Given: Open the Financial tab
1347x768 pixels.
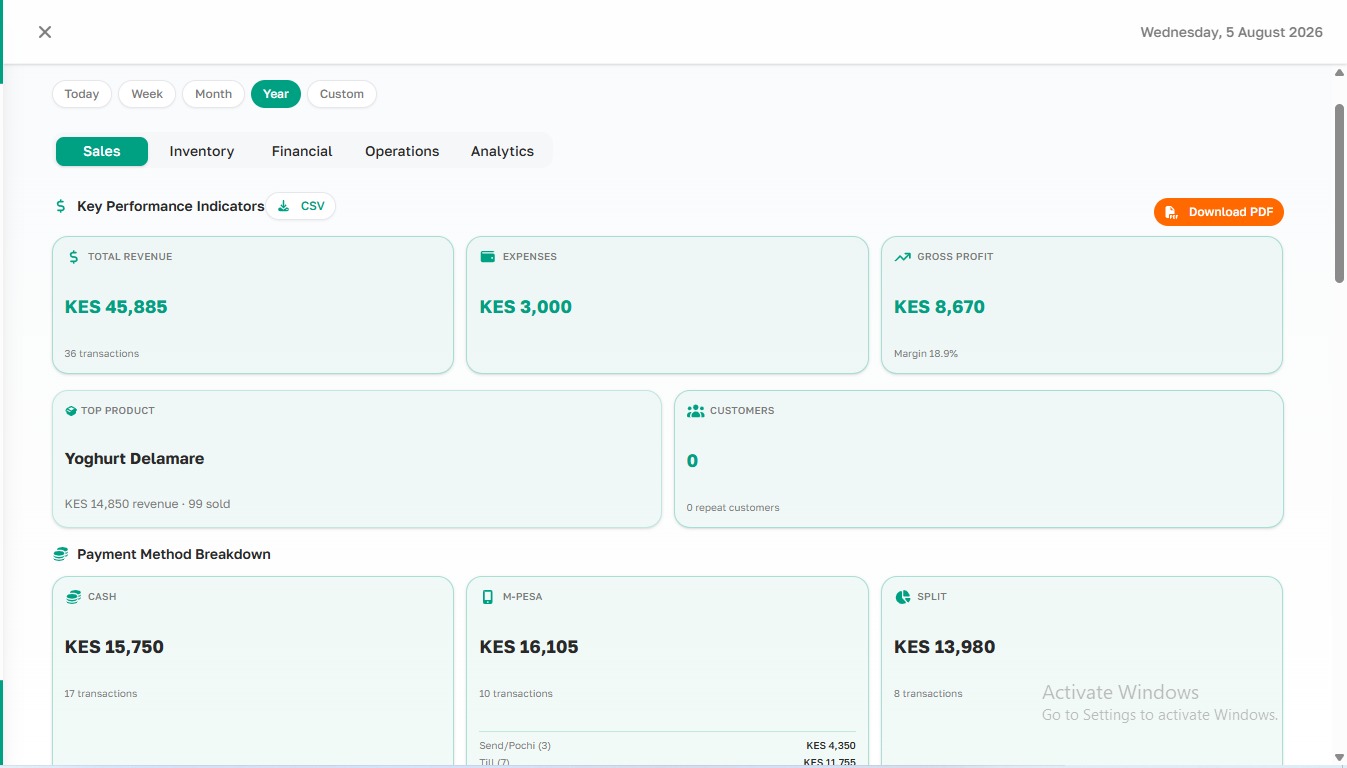Looking at the screenshot, I should pyautogui.click(x=302, y=151).
